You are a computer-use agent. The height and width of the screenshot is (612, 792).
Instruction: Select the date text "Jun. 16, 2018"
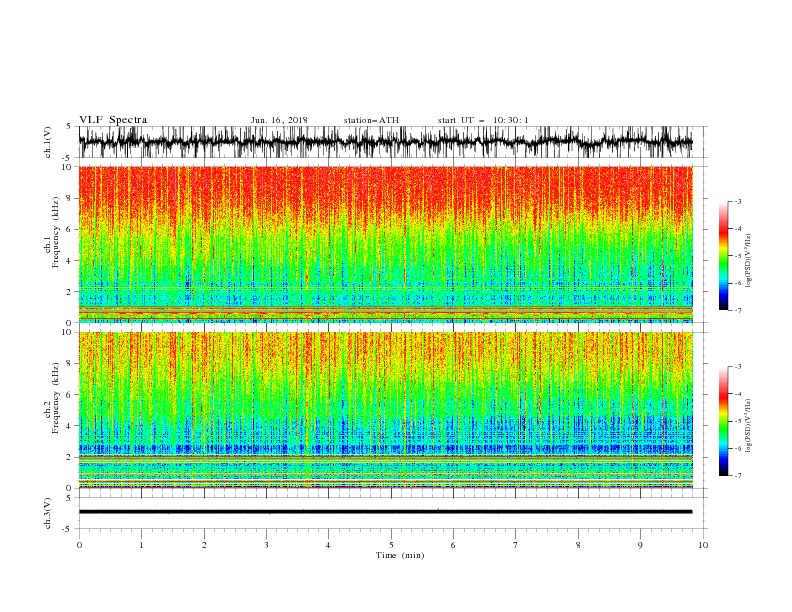[x=279, y=120]
